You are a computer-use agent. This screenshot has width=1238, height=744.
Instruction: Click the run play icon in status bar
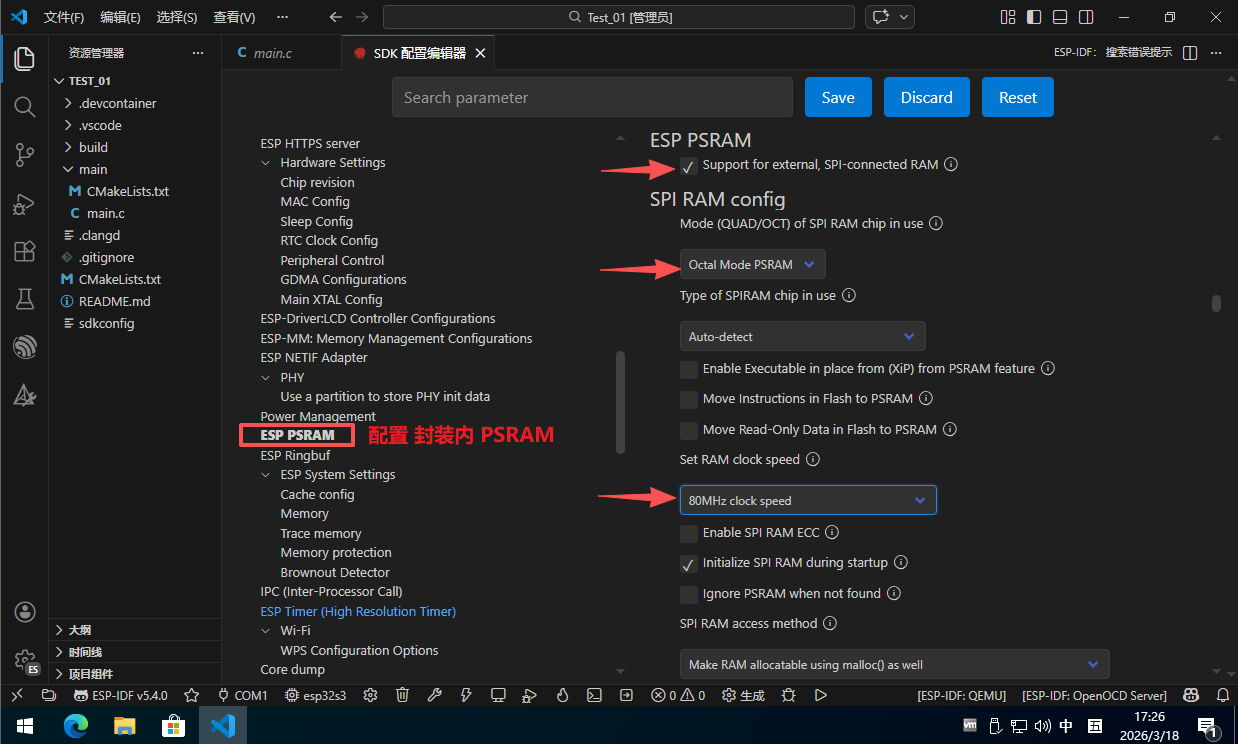click(821, 695)
